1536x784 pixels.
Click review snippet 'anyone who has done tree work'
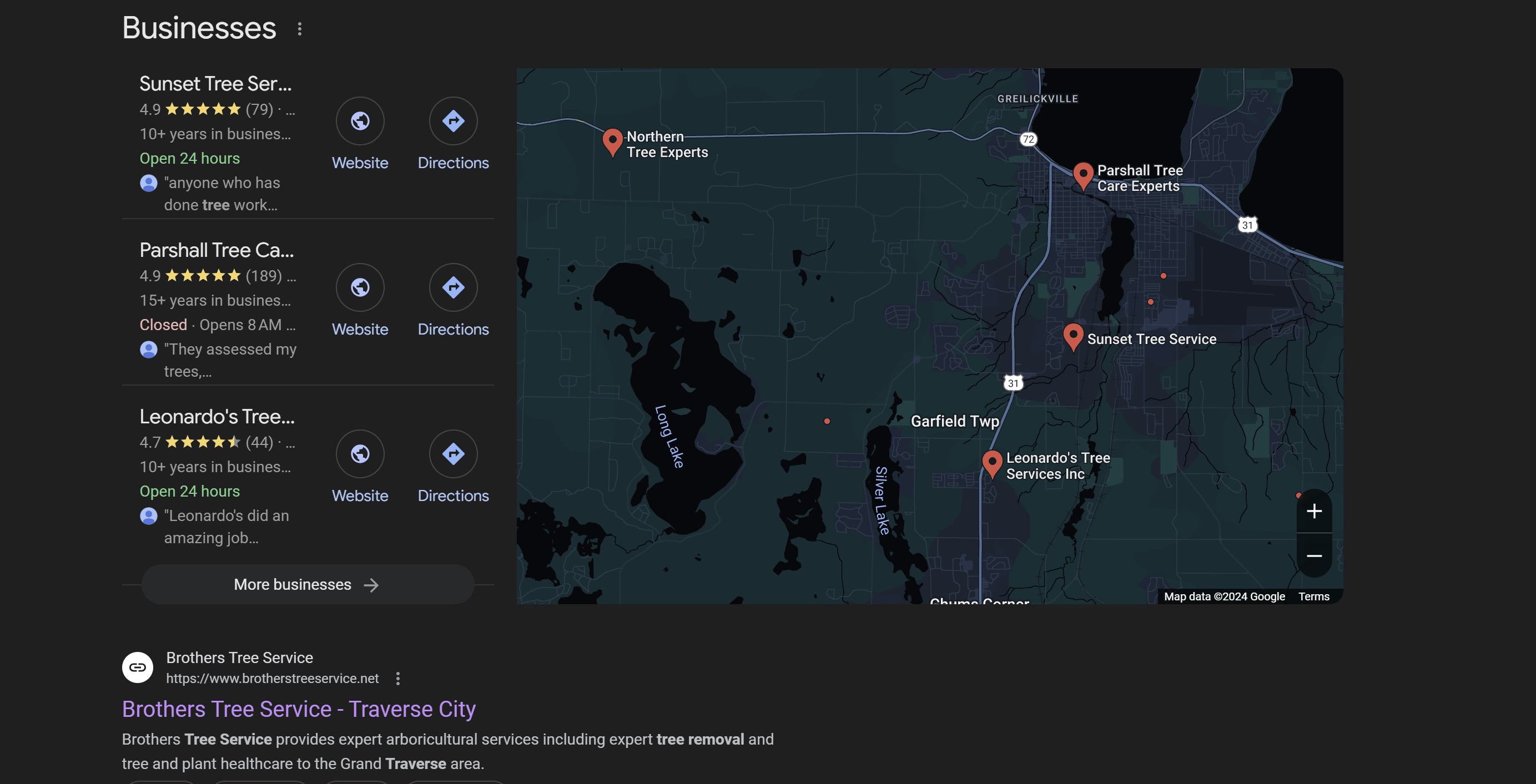tap(222, 194)
